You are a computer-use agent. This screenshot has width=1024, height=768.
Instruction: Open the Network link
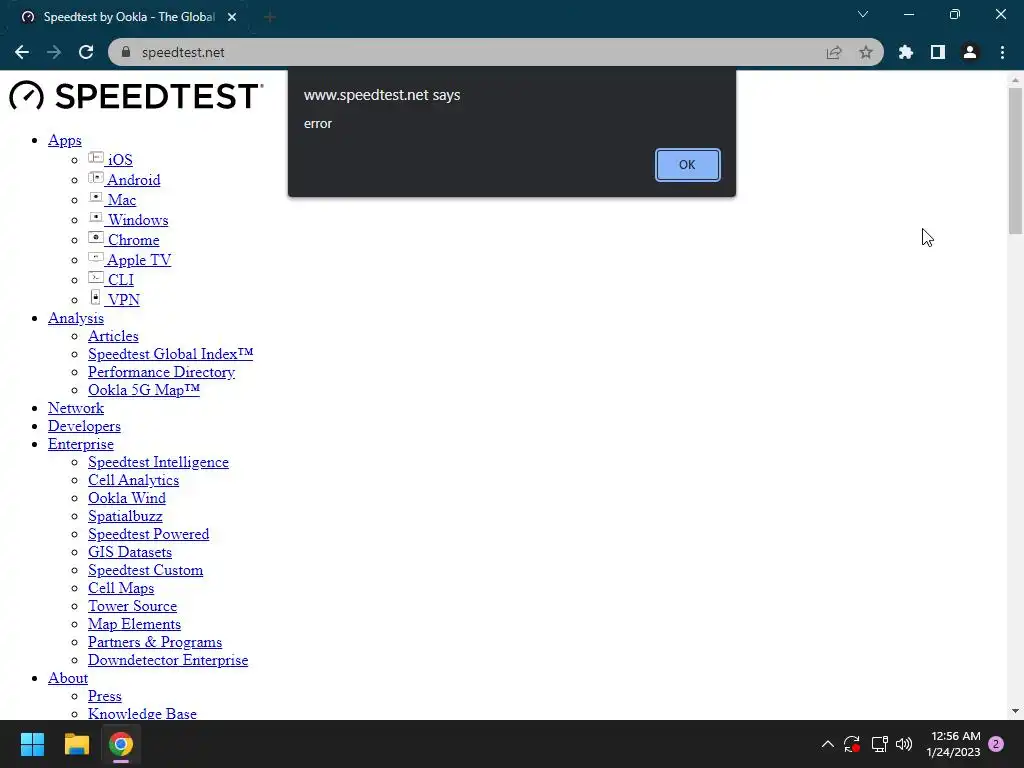76,408
